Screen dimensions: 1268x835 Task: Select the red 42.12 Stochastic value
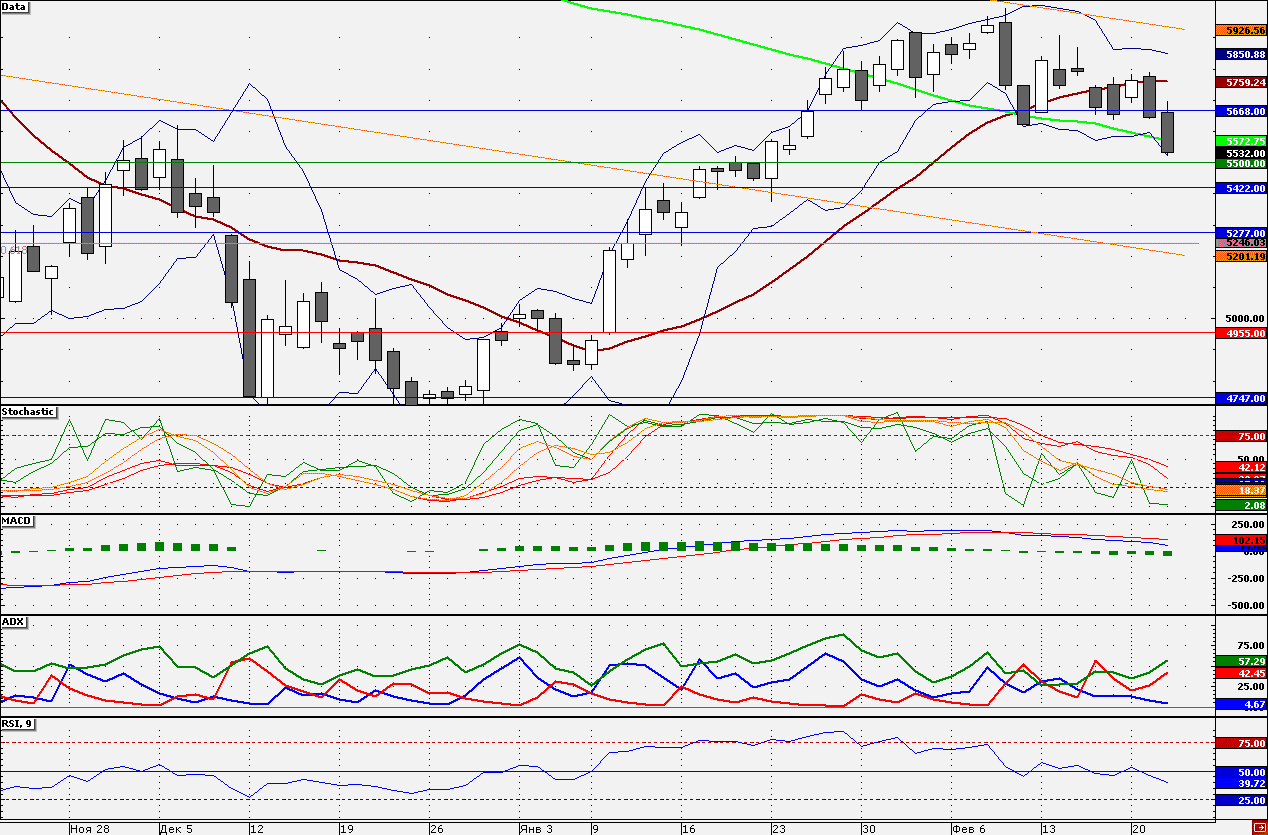point(1240,467)
